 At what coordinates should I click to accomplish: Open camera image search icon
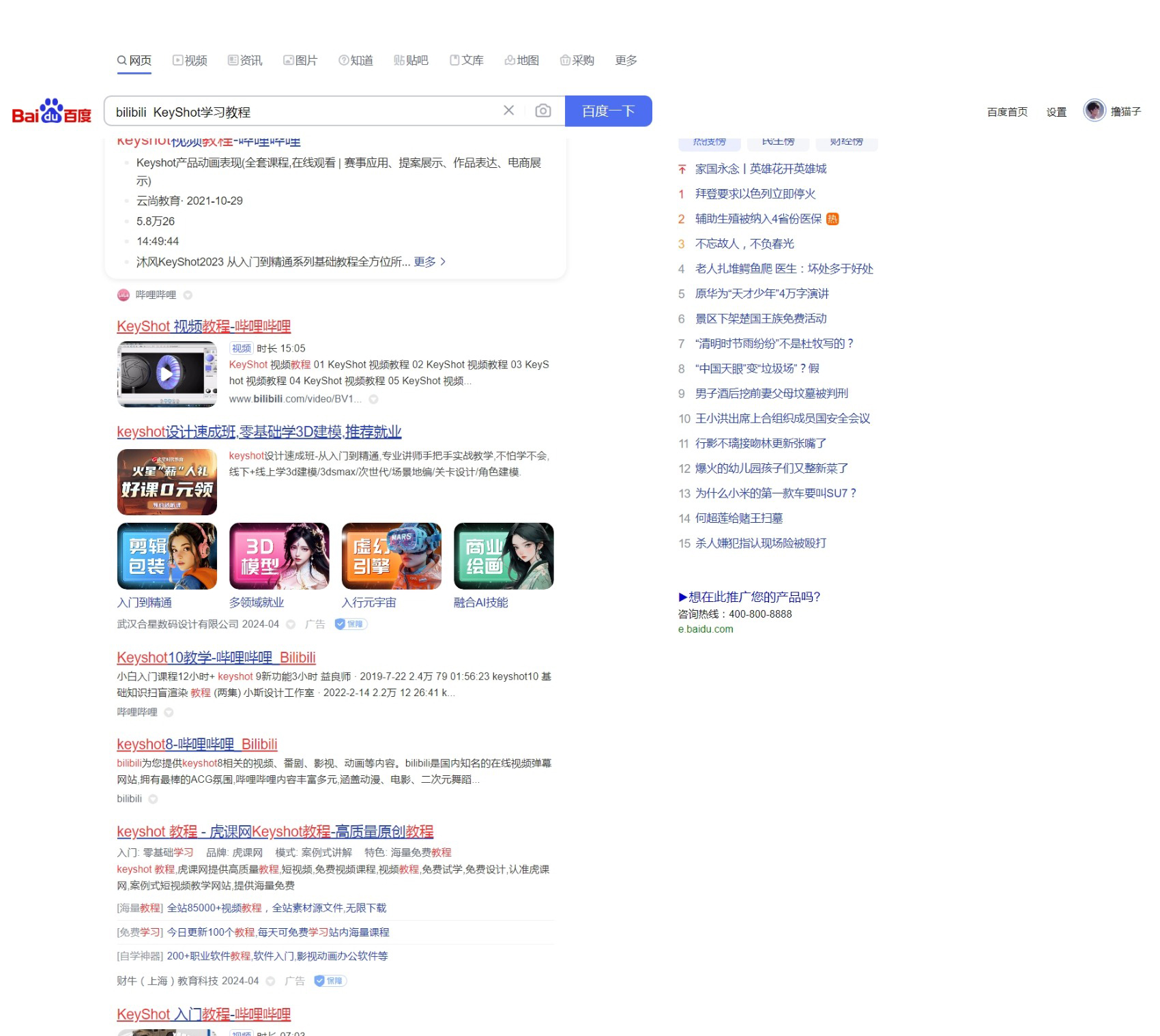coord(543,111)
